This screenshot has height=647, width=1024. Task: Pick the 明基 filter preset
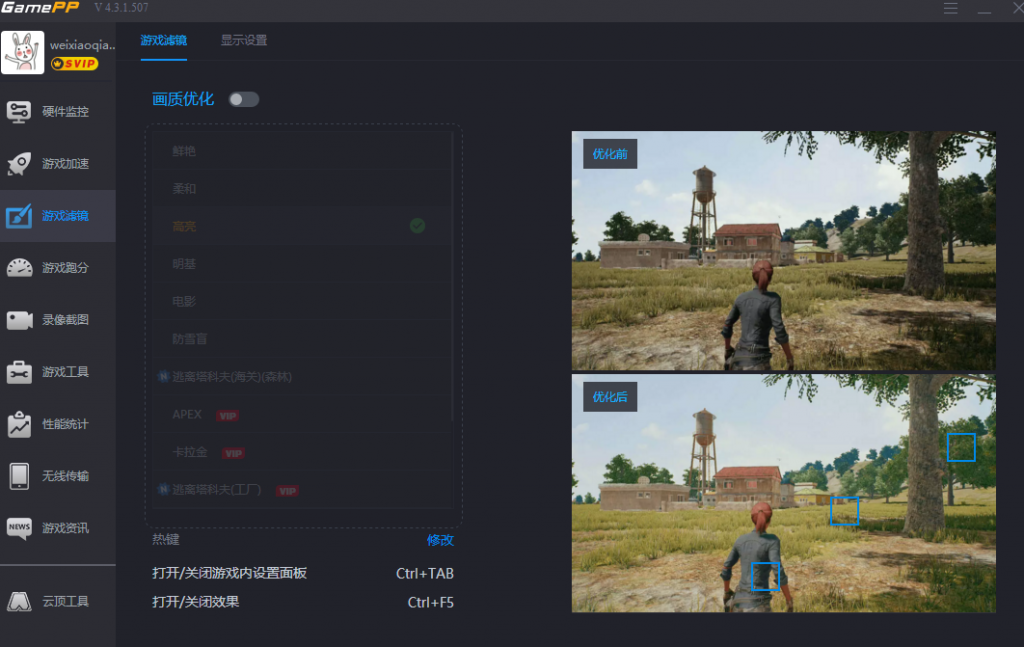tap(303, 264)
